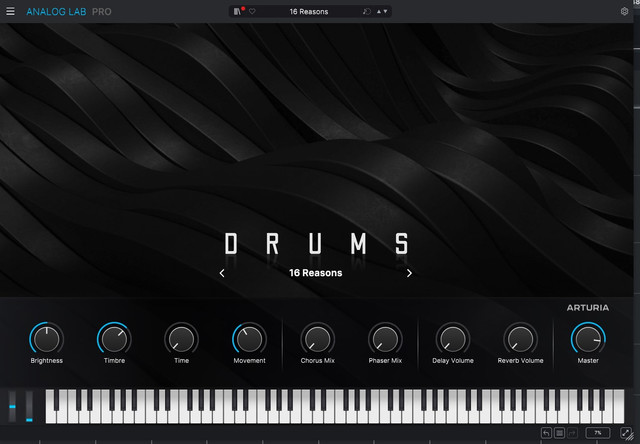Click the Chorus Mix knob
This screenshot has height=444, width=640.
coord(318,338)
